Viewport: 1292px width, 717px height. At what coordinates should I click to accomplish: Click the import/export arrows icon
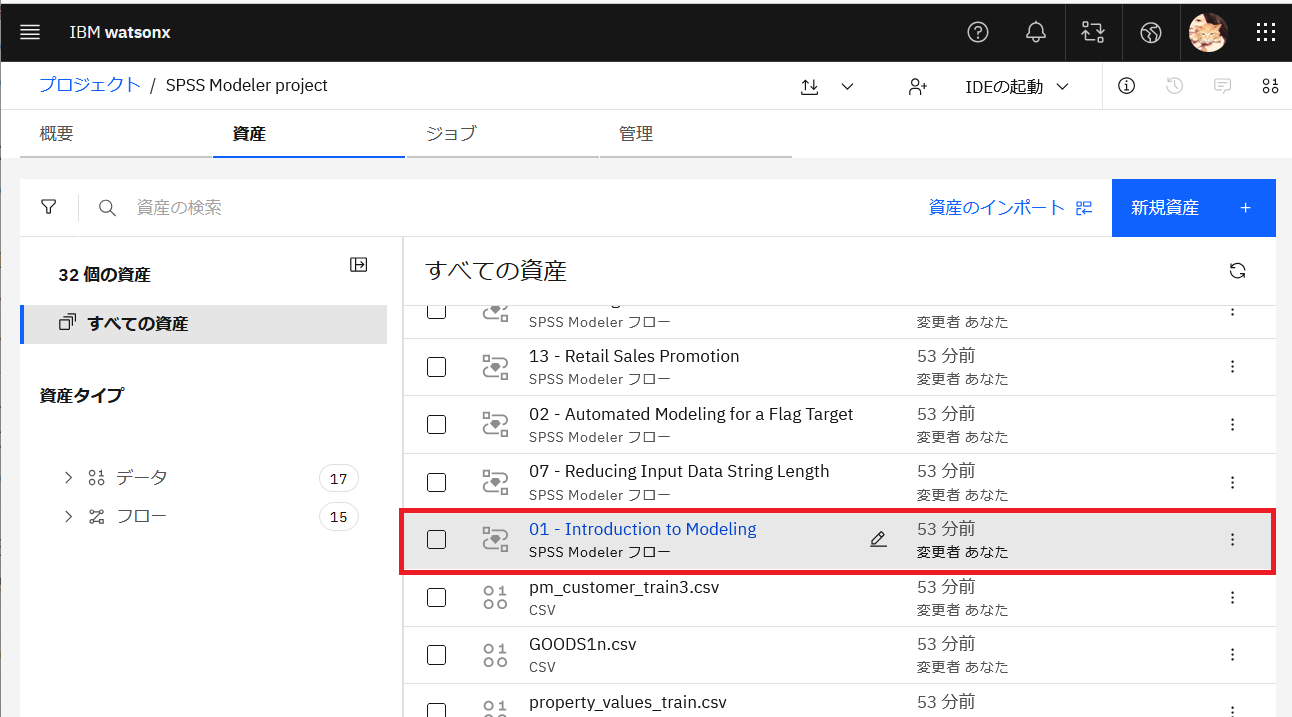(810, 87)
